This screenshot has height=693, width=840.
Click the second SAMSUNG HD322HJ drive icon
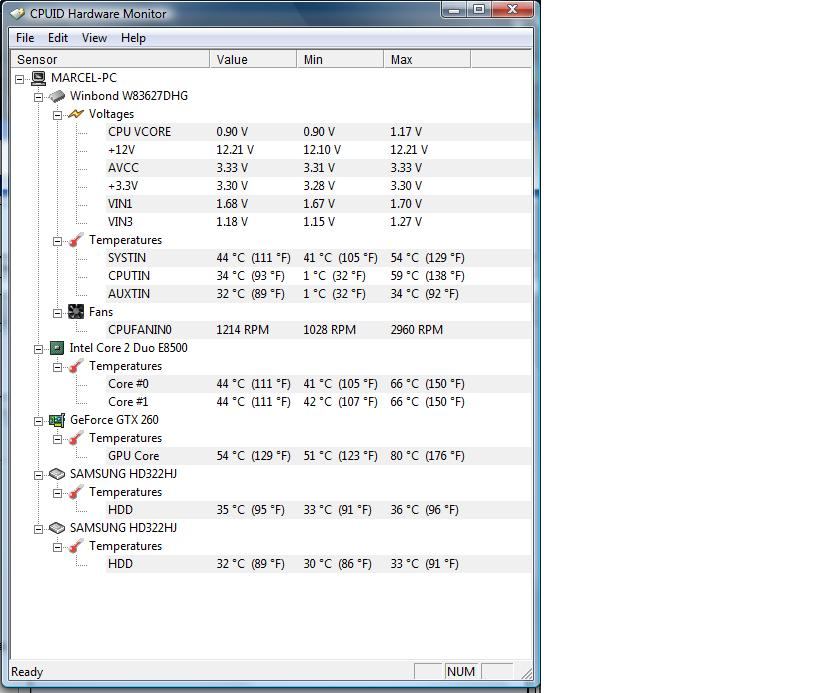pos(57,528)
